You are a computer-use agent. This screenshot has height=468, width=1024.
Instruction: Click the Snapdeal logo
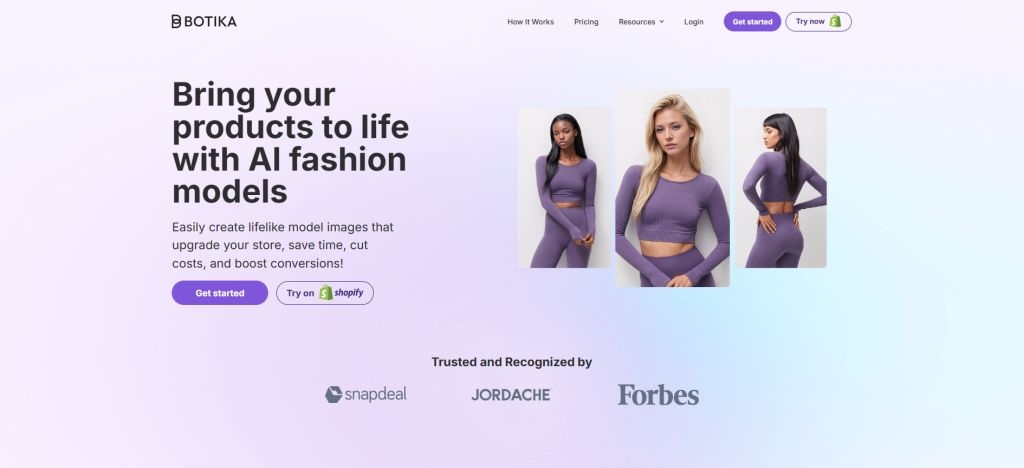click(366, 394)
